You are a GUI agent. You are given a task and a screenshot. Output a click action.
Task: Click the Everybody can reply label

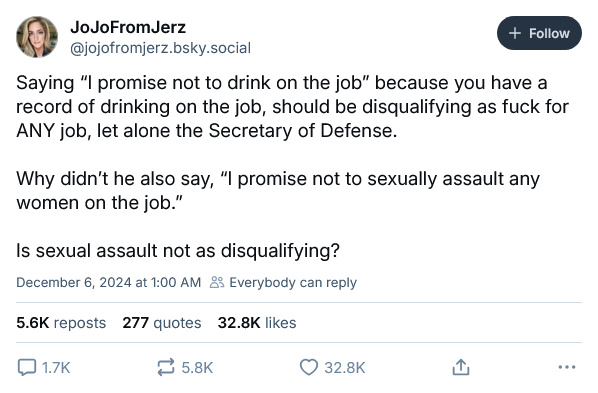pos(293,282)
